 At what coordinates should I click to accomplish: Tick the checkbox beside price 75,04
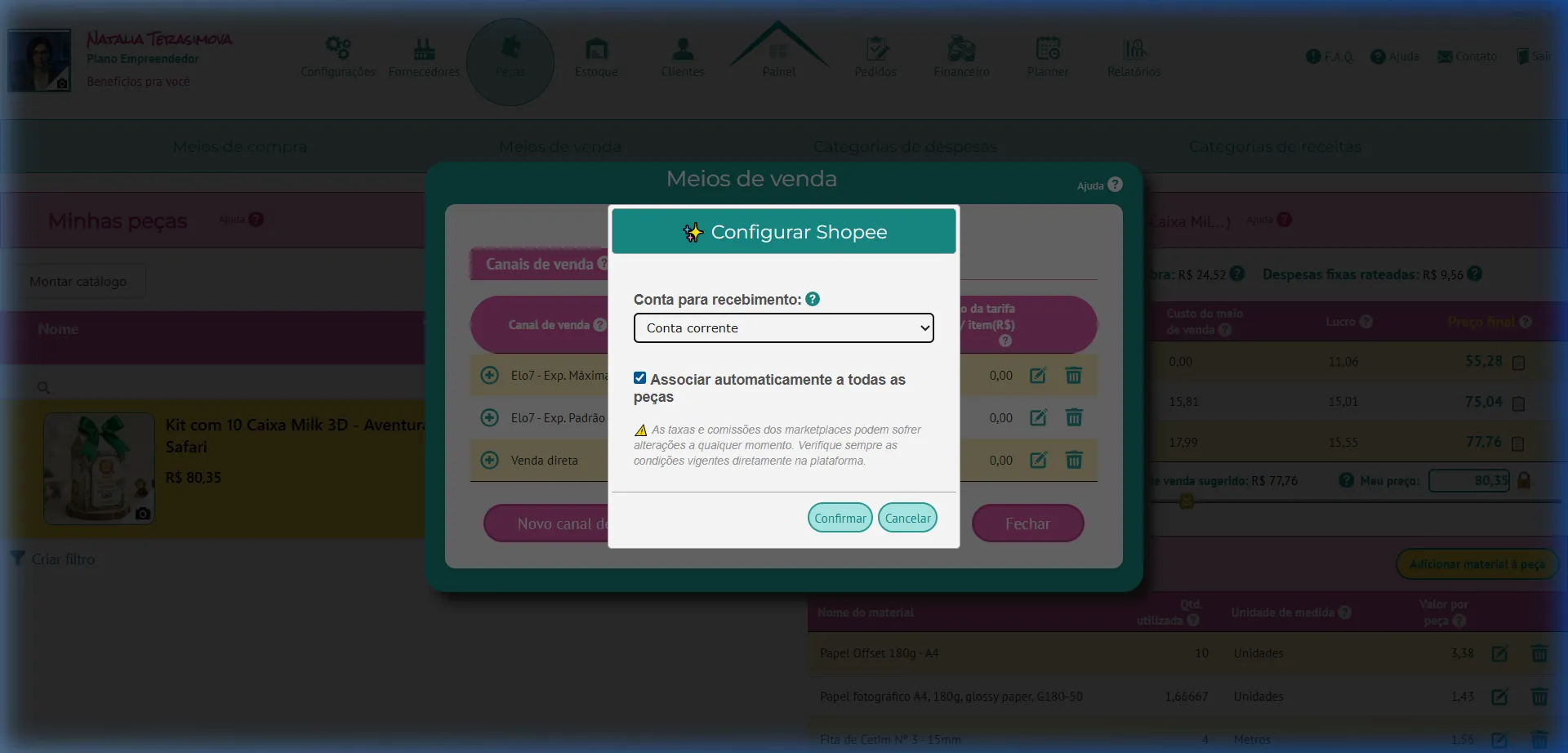[x=1518, y=403]
